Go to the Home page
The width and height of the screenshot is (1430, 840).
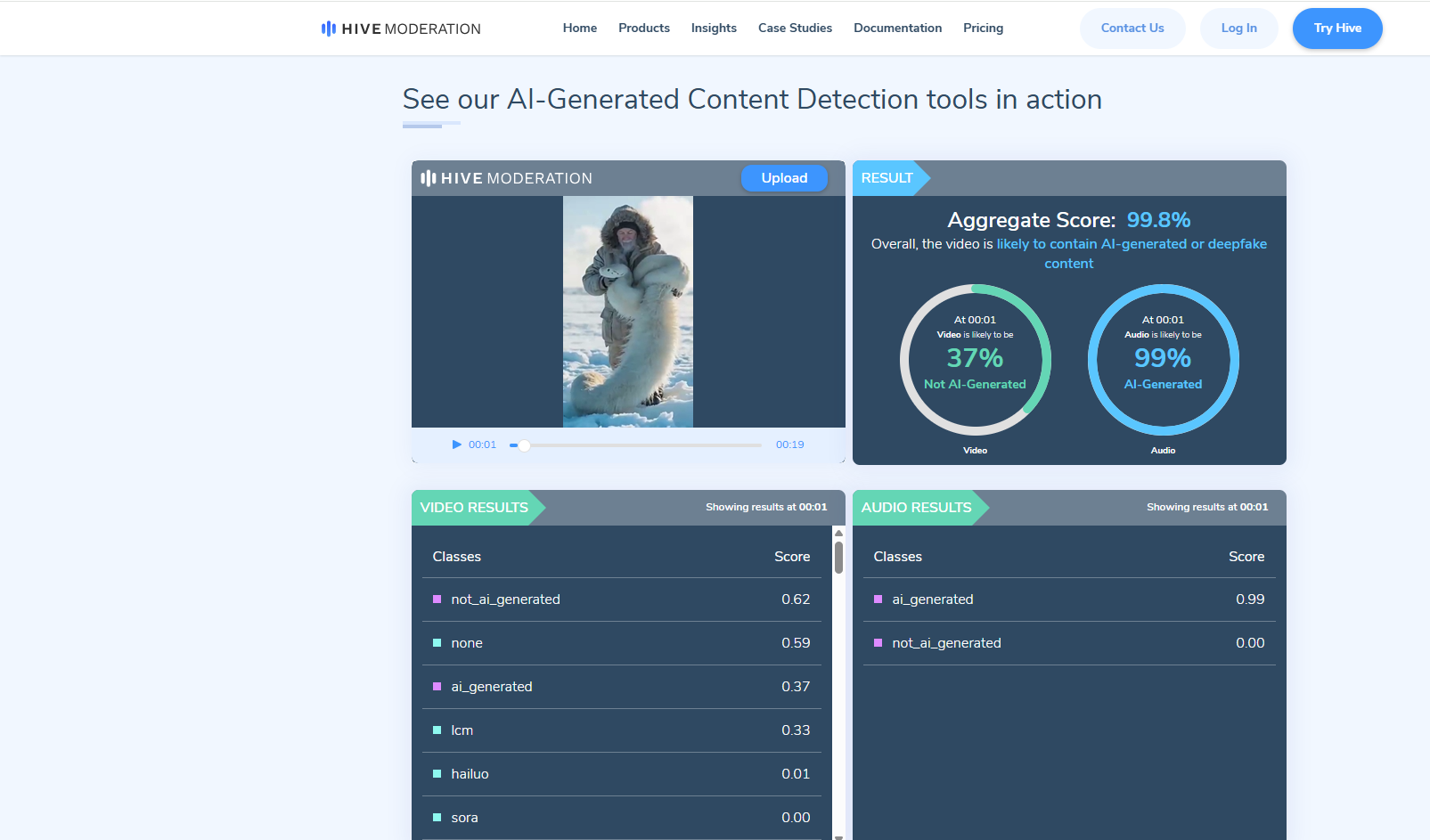[x=579, y=28]
